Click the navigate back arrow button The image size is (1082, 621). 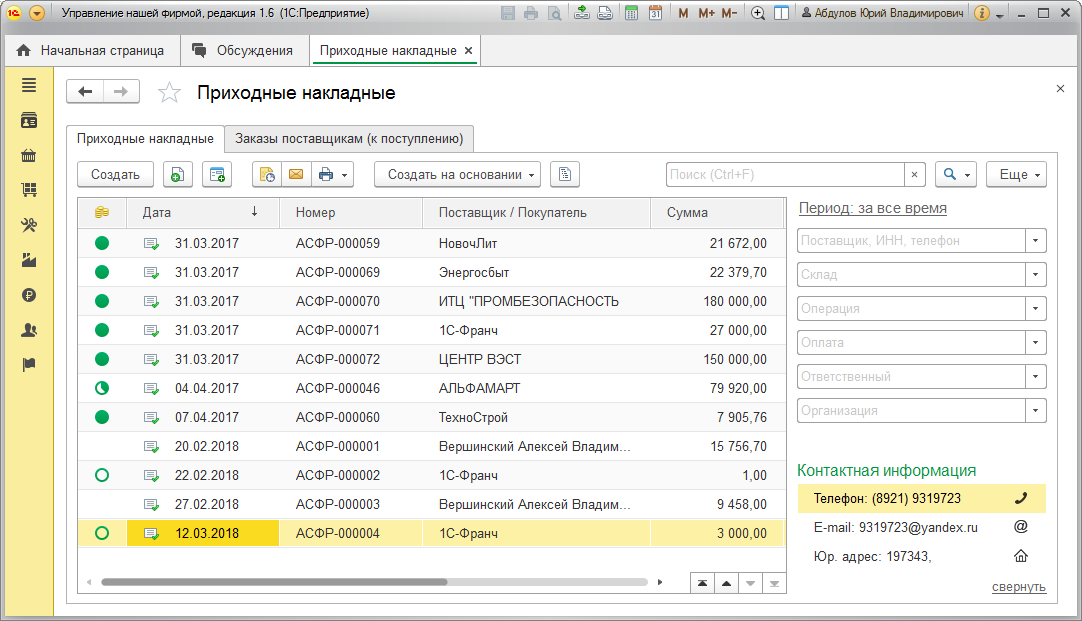[85, 92]
